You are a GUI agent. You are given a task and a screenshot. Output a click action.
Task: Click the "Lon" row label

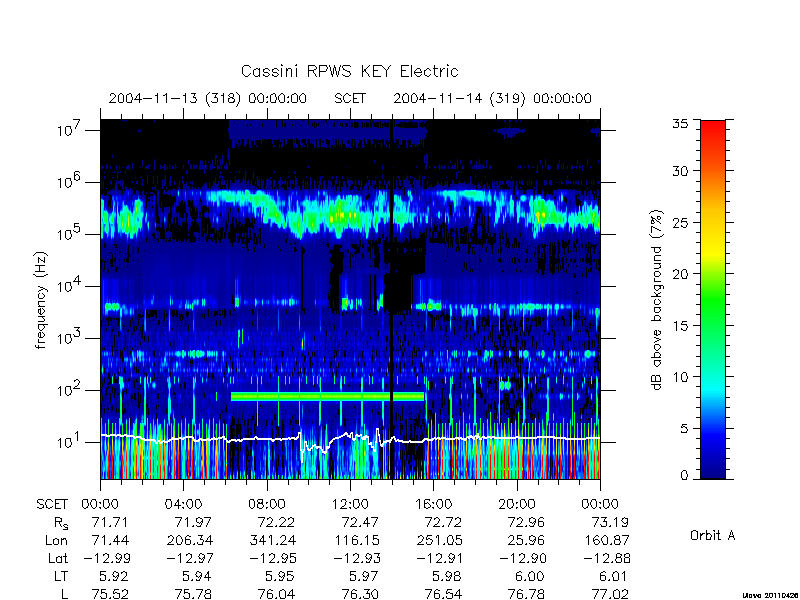pyautogui.click(x=56, y=540)
